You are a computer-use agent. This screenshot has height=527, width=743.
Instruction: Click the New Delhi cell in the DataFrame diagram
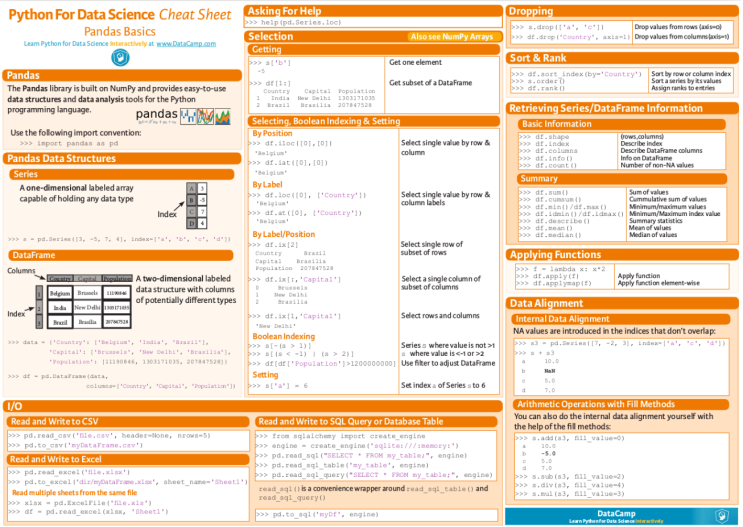pos(87,308)
